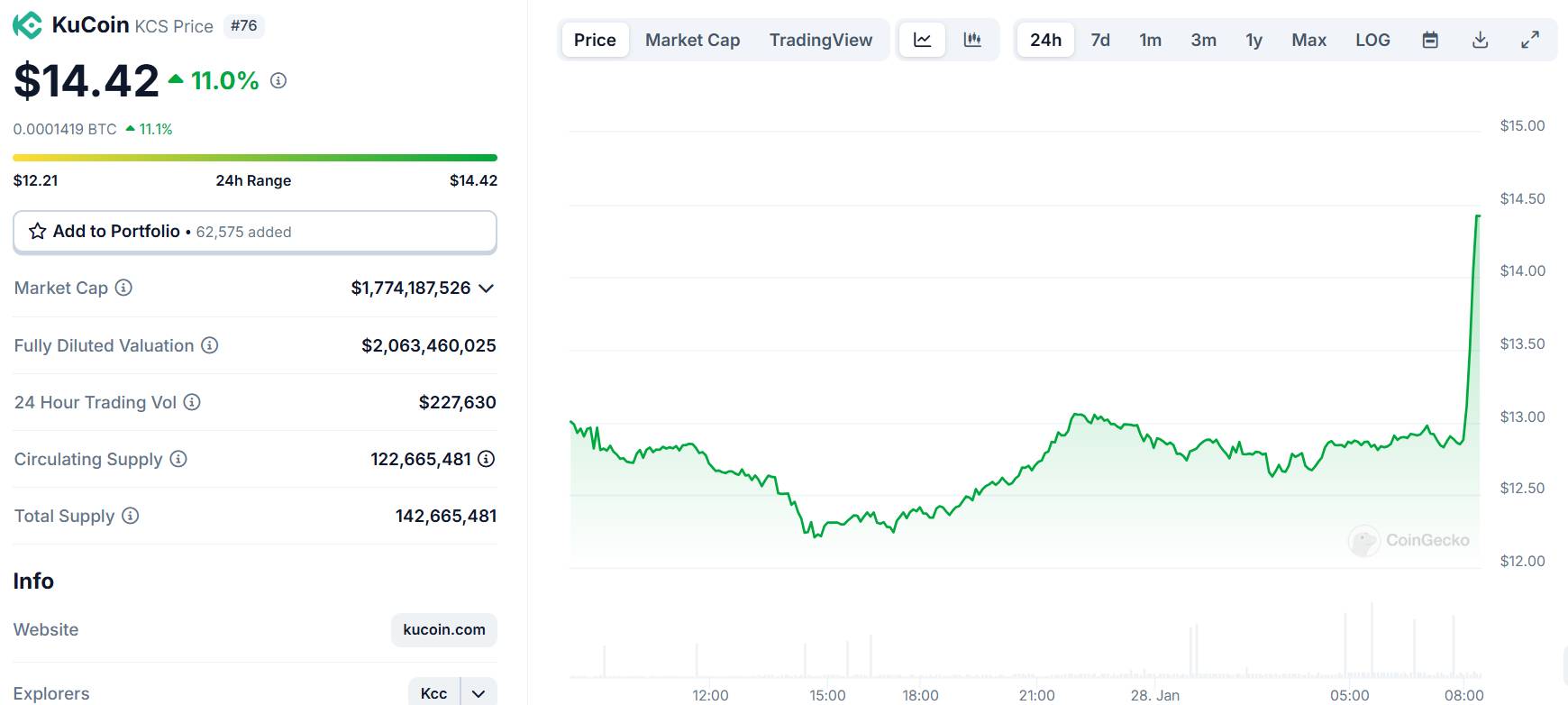Click the $12.21 range low value

coord(36,180)
